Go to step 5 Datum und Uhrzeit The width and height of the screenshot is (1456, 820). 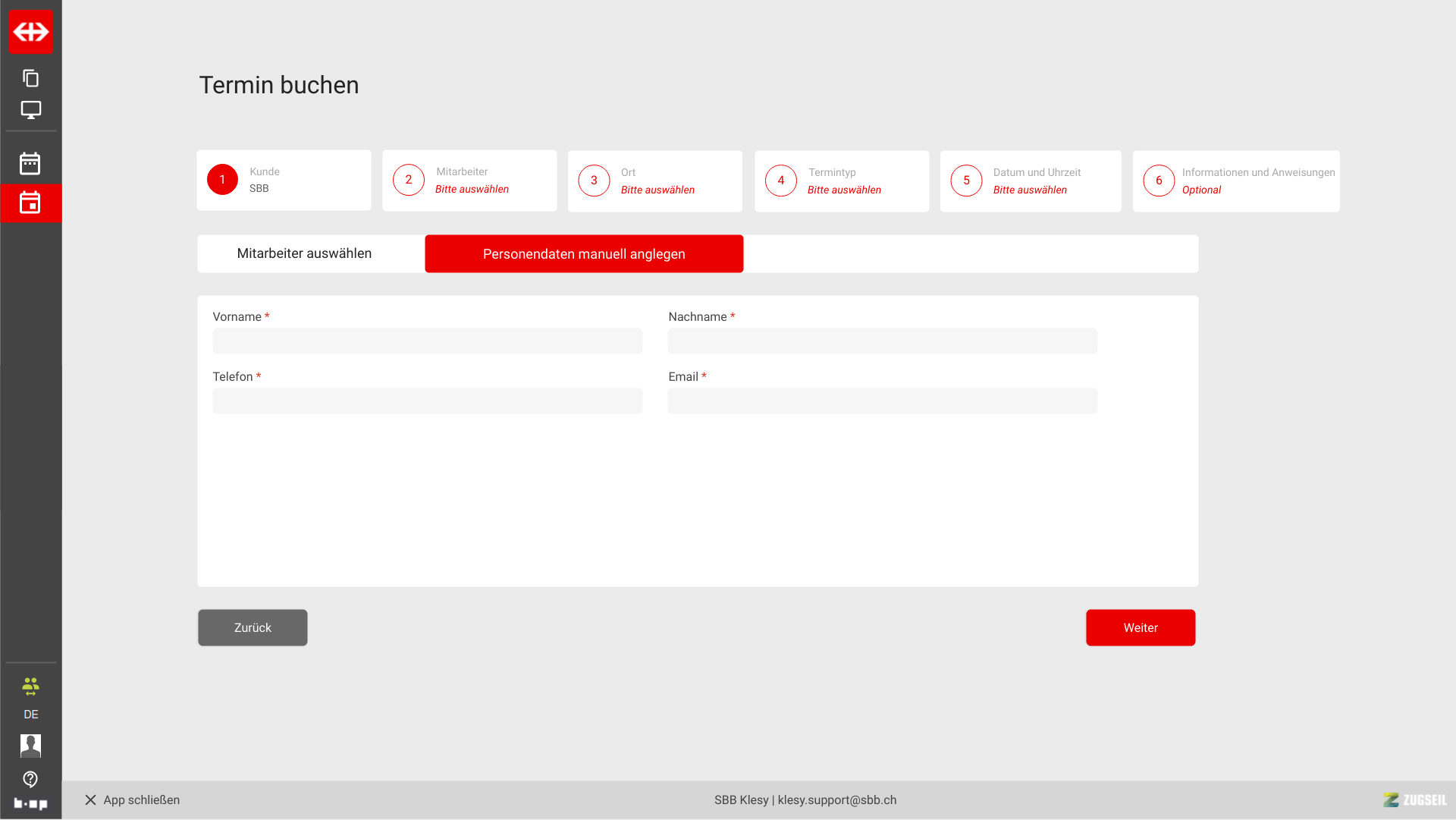pyautogui.click(x=1030, y=181)
